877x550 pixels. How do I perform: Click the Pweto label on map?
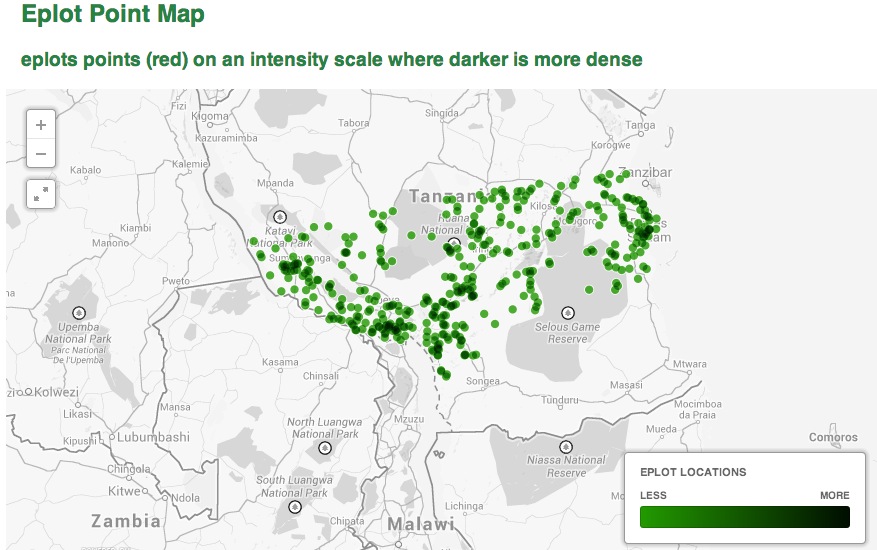pos(176,281)
